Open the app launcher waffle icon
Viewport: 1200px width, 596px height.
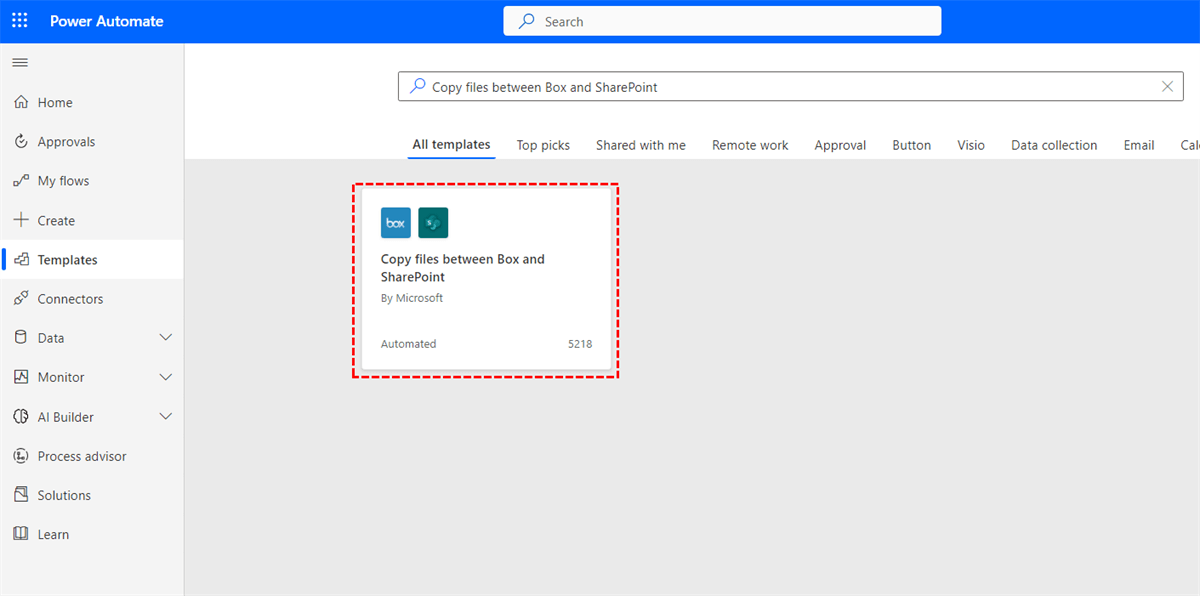[x=20, y=21]
